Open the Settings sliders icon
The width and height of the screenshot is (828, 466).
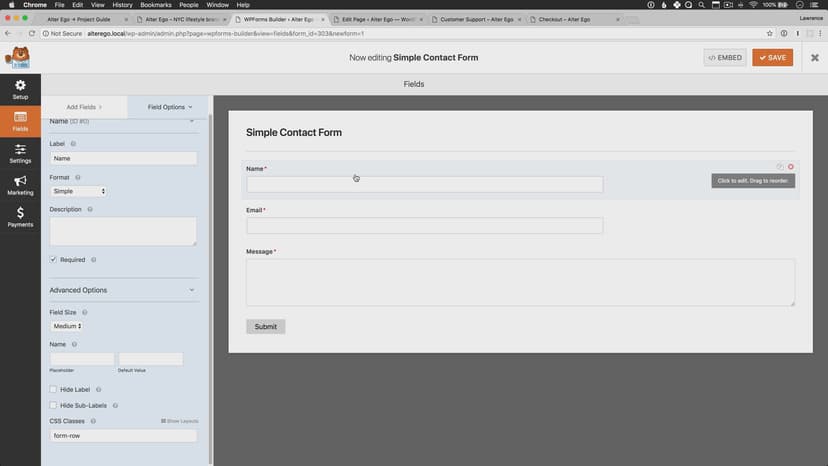[x=20, y=153]
